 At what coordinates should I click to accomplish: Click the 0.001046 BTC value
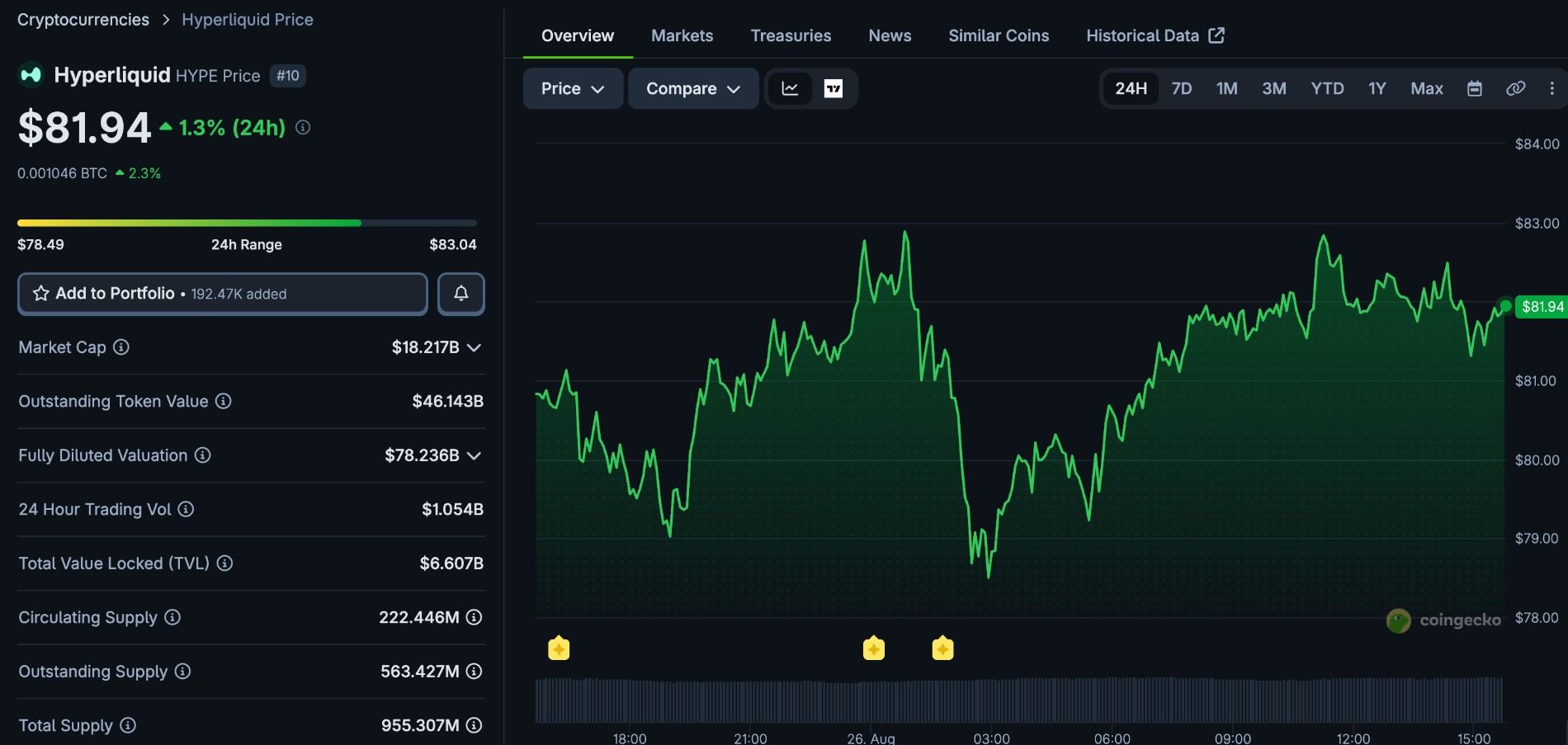tap(62, 173)
